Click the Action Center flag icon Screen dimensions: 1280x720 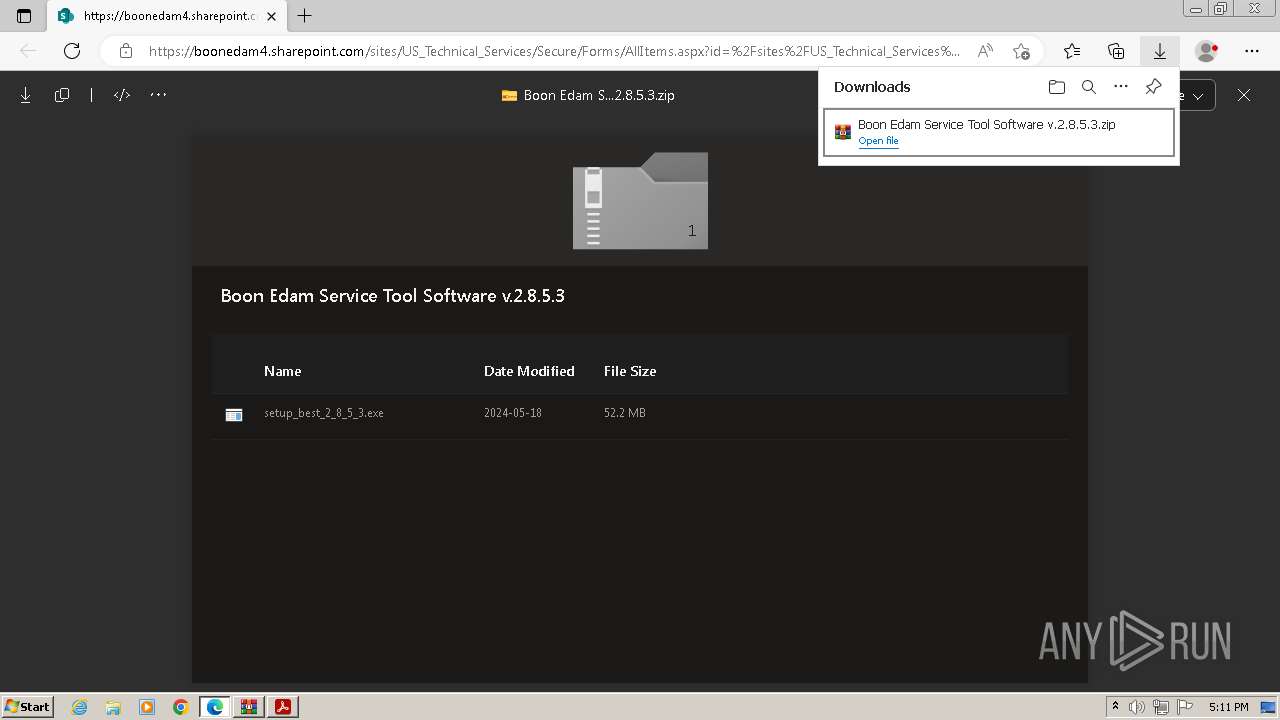(1183, 707)
